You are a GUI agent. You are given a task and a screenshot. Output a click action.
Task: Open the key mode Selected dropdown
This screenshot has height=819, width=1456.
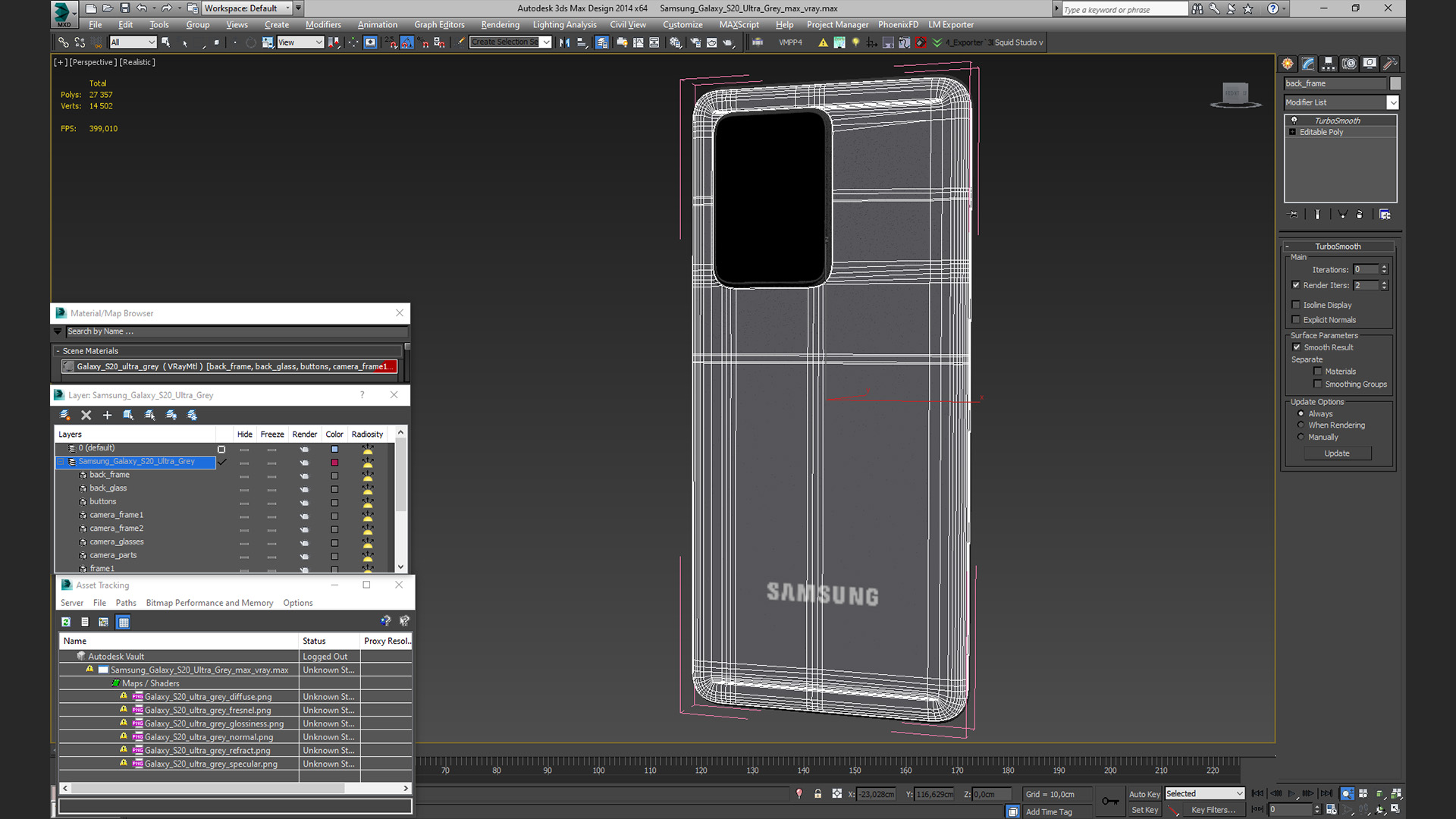(x=1205, y=794)
